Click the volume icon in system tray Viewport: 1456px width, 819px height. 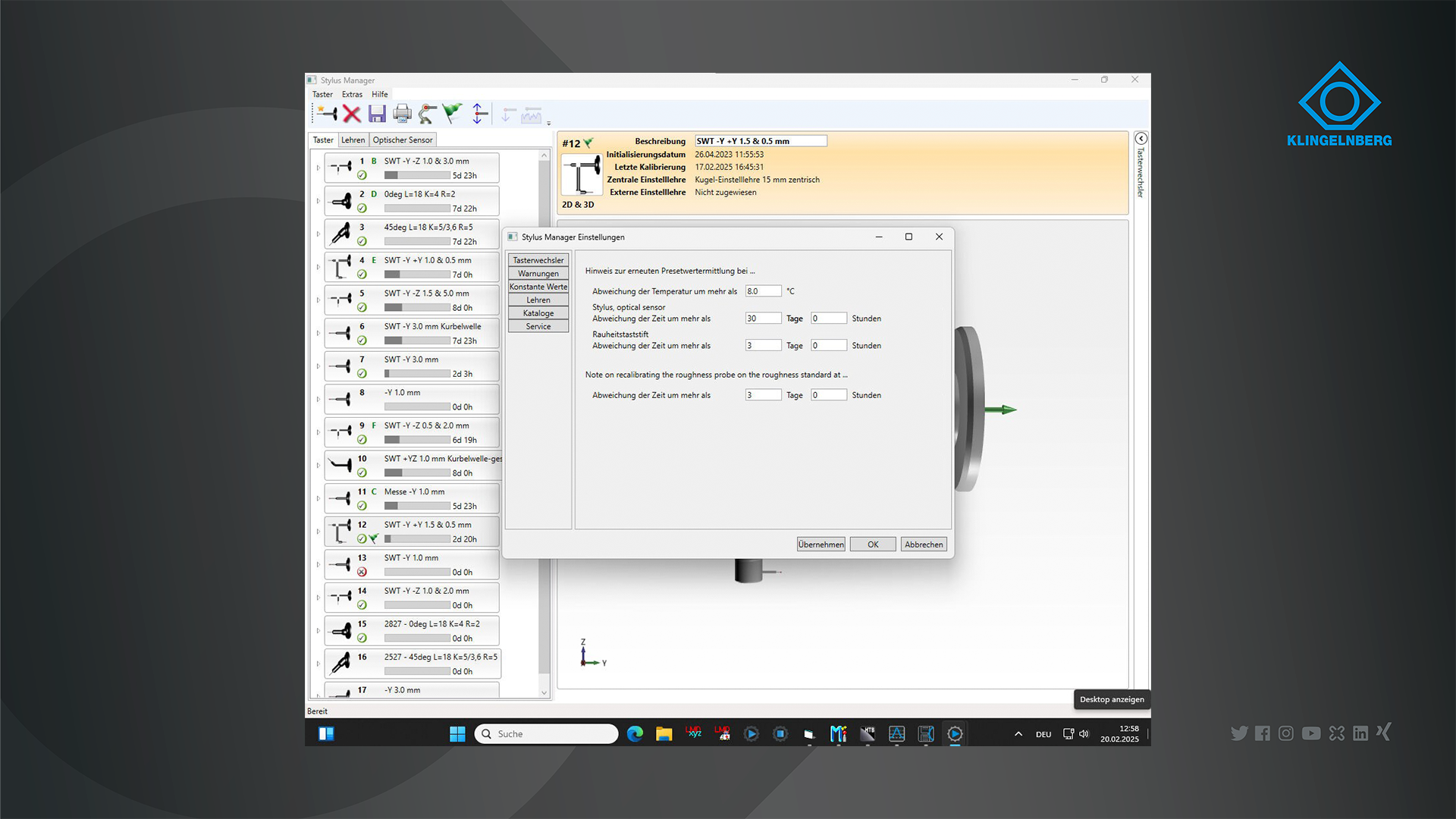1084,734
